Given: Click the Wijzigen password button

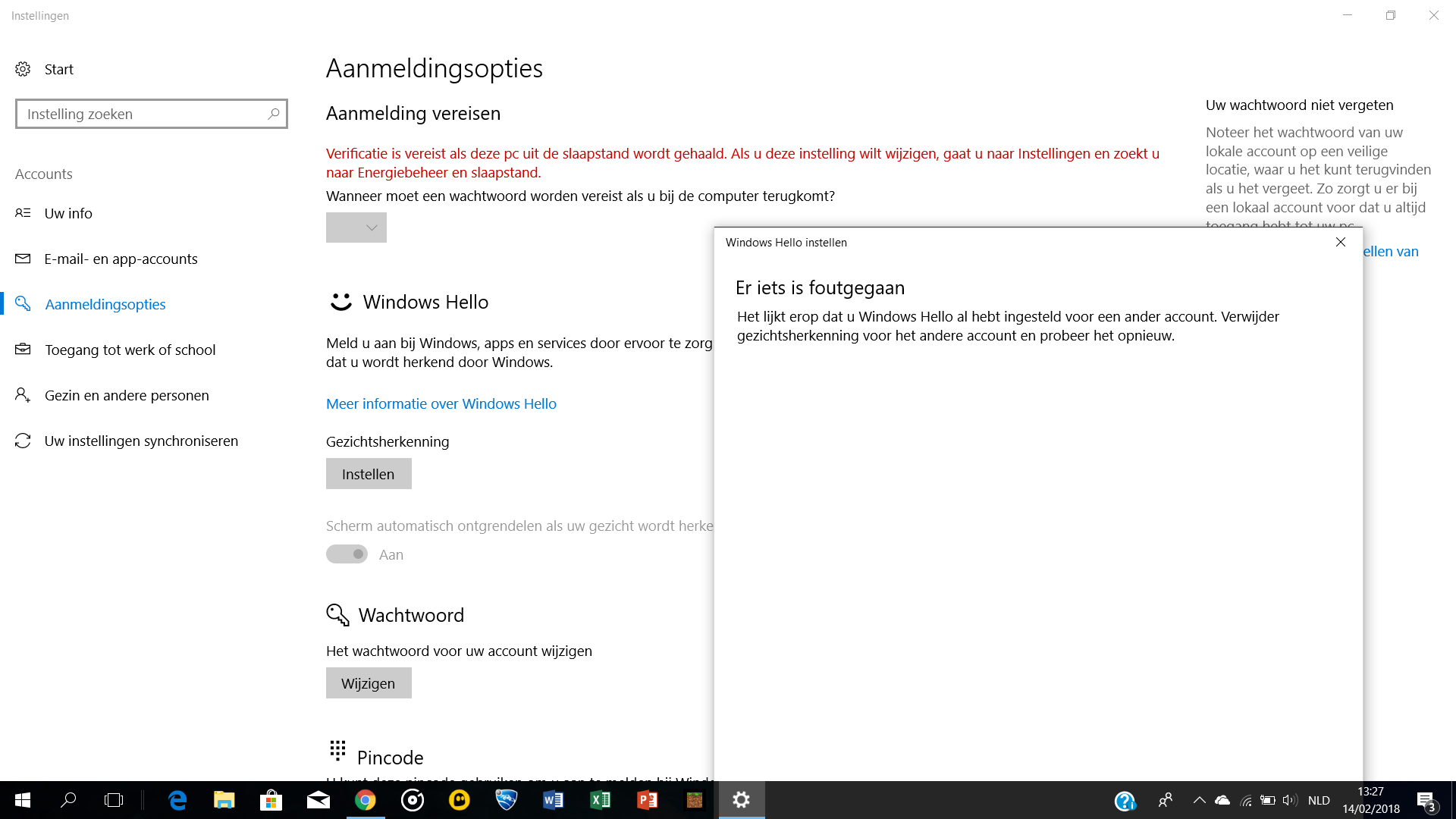Looking at the screenshot, I should tap(369, 683).
